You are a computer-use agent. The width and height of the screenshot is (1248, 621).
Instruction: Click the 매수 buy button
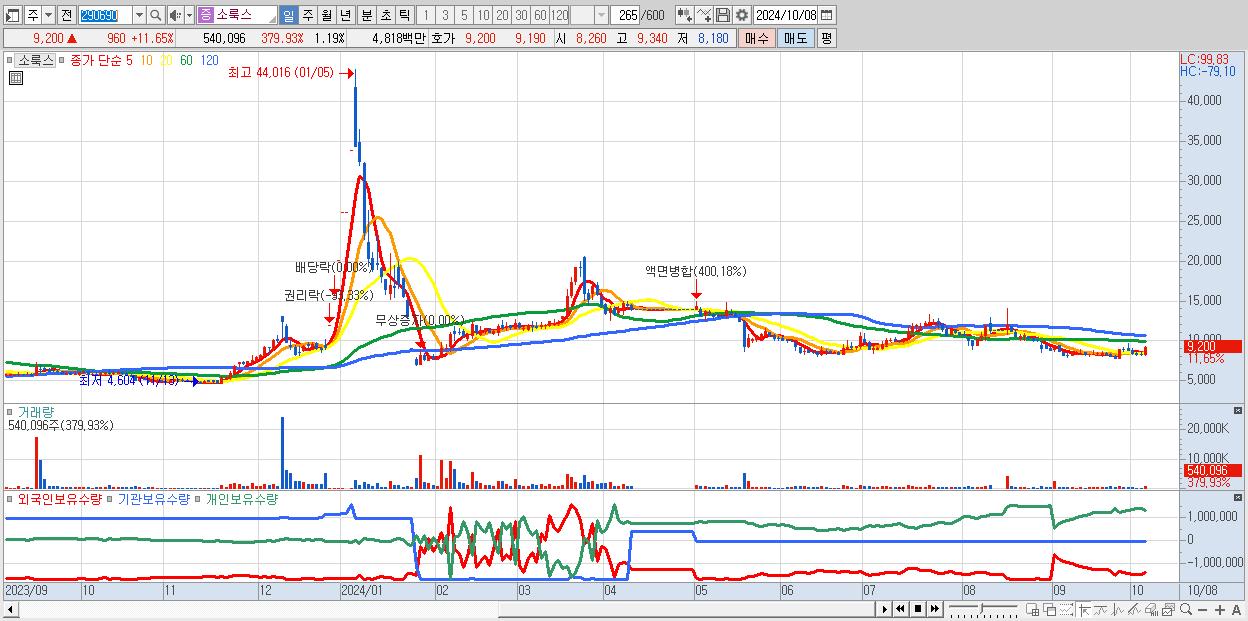pyautogui.click(x=757, y=38)
